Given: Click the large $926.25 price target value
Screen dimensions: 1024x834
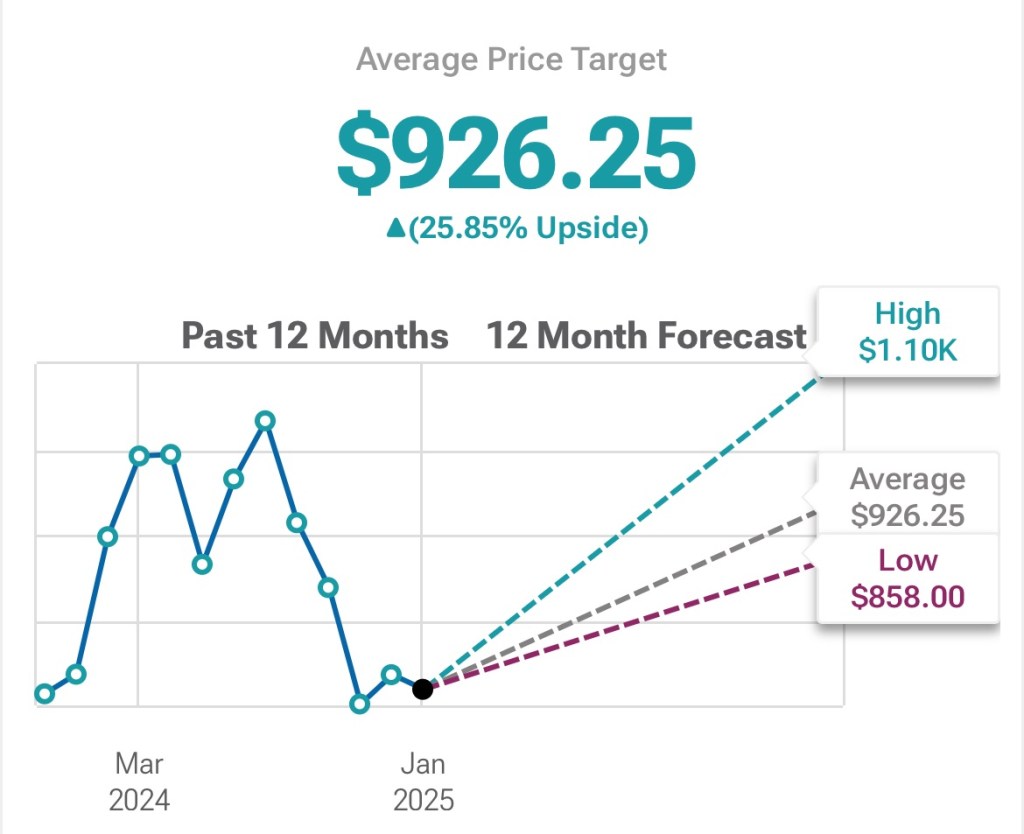Looking at the screenshot, I should (x=514, y=155).
